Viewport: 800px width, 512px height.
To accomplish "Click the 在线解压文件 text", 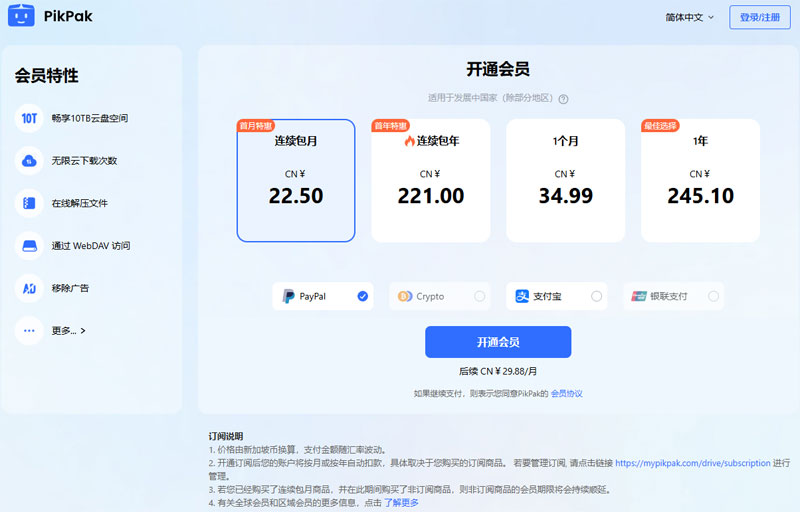I will tap(80, 203).
